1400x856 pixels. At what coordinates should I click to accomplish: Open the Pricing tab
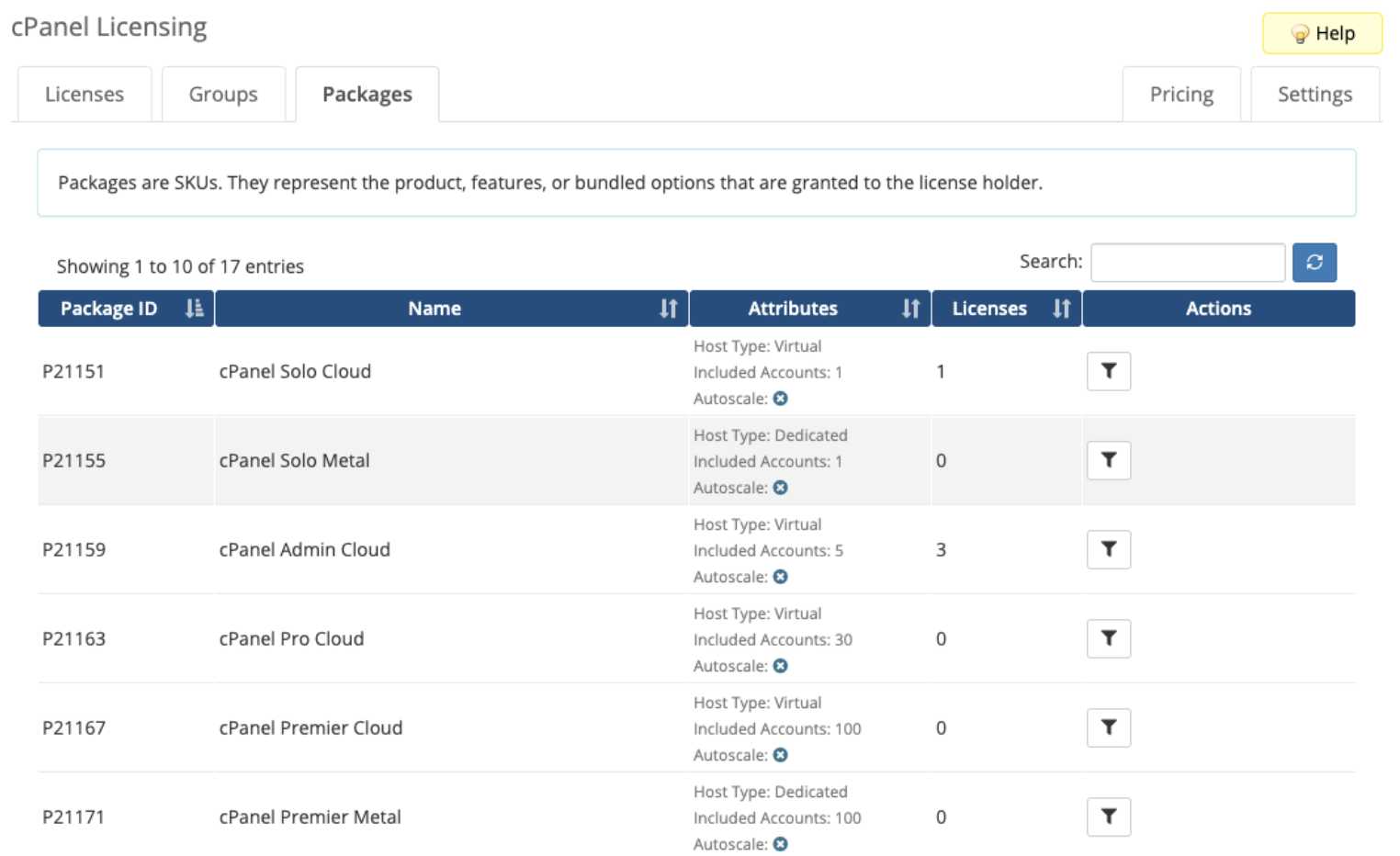point(1181,95)
